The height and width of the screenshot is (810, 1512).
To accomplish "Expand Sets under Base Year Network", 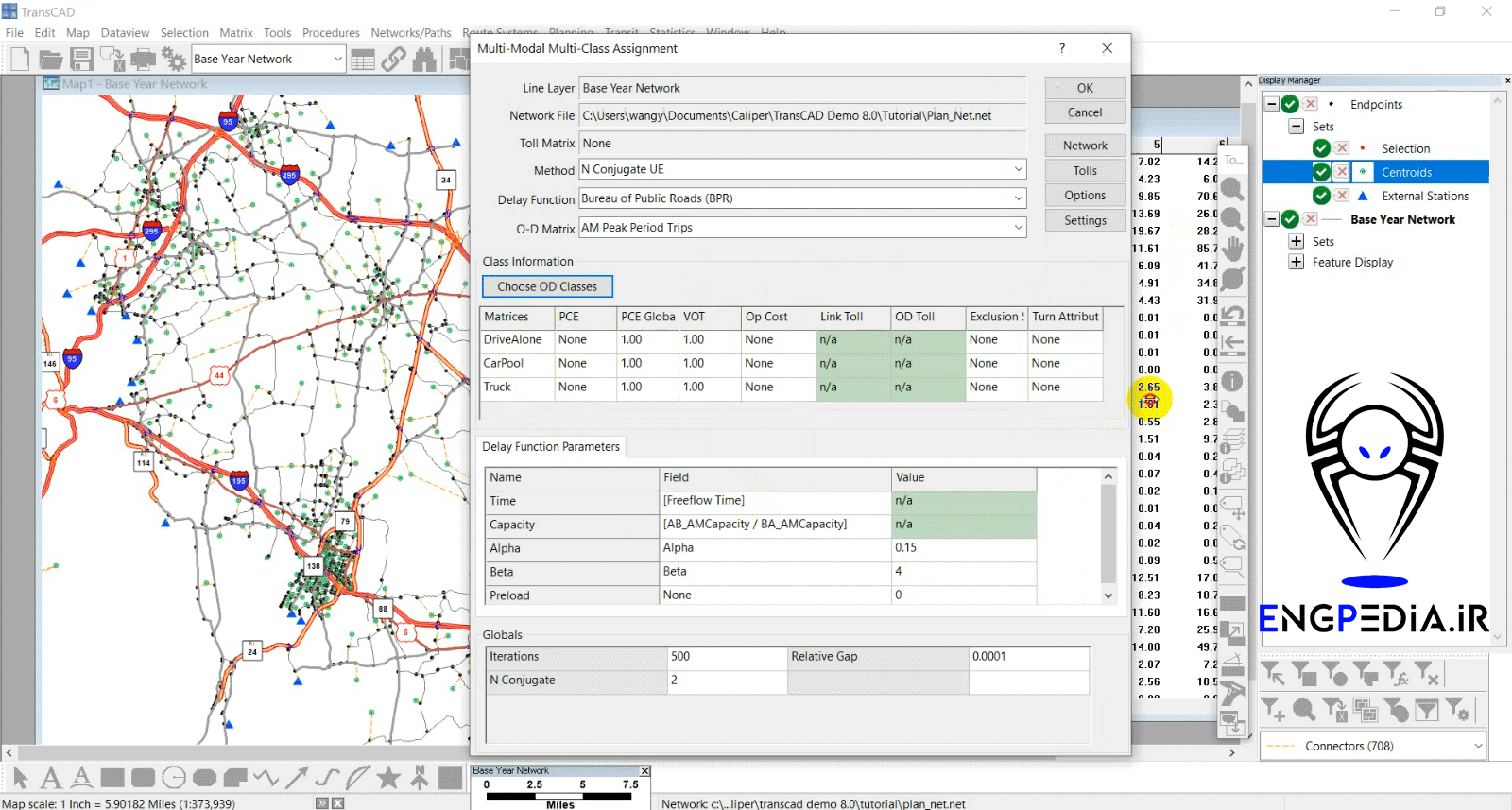I will point(1297,241).
